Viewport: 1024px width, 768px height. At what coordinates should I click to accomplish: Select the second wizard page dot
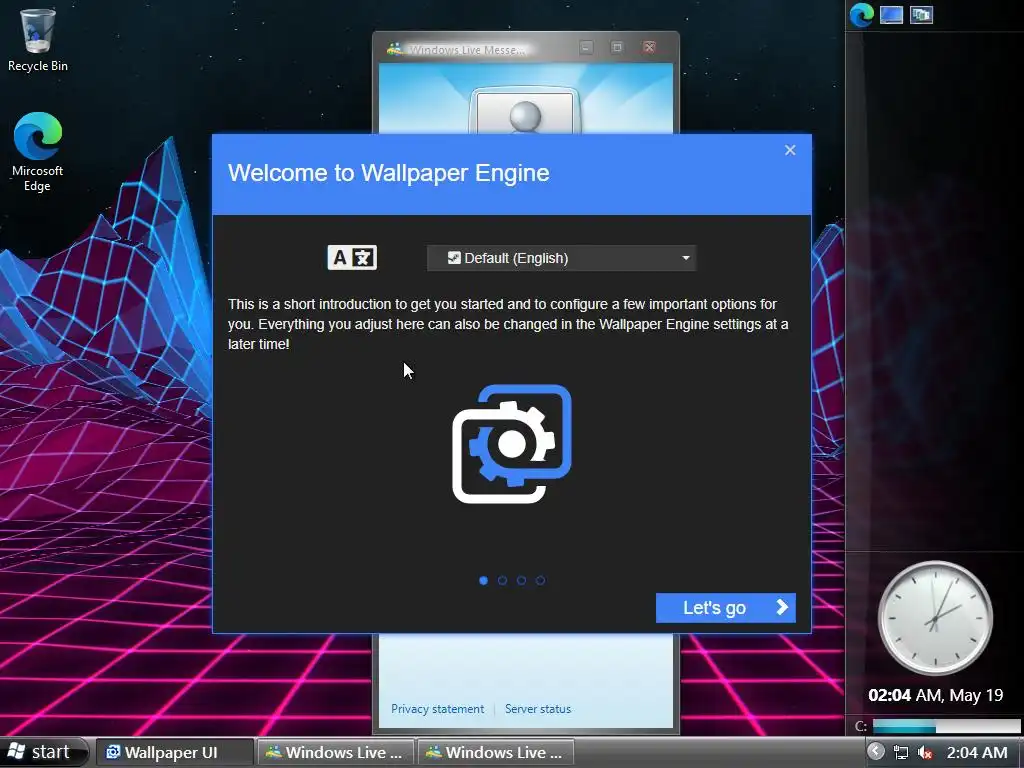pyautogui.click(x=502, y=580)
